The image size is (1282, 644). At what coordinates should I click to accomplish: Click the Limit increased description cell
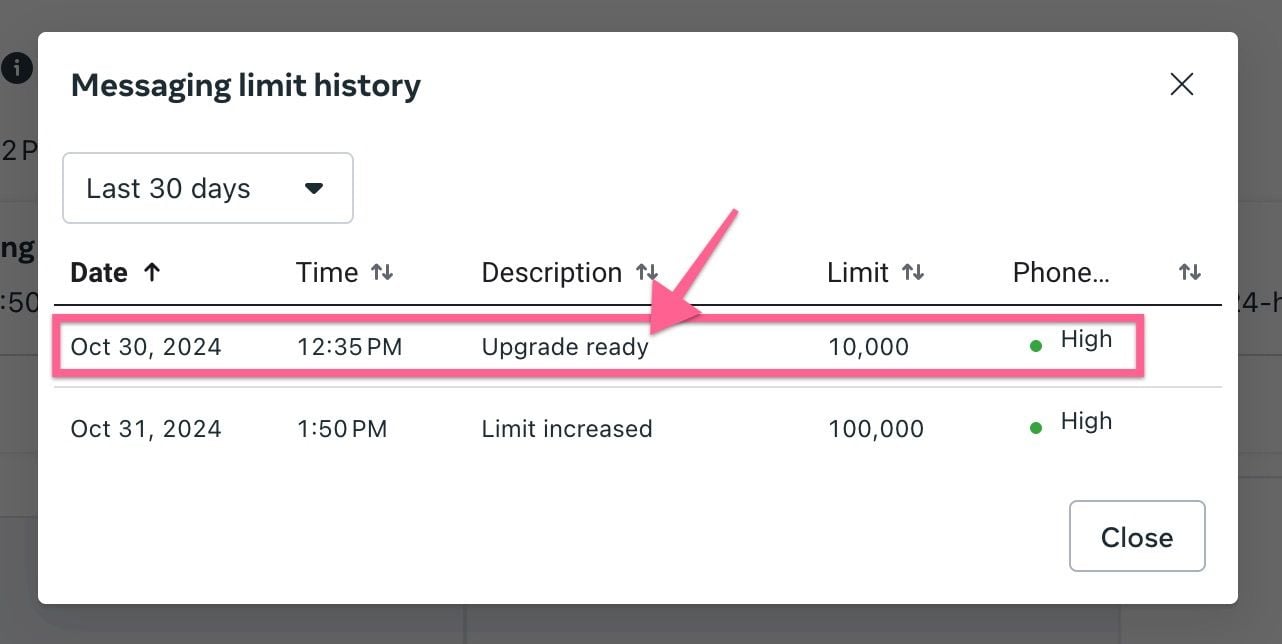pos(567,429)
